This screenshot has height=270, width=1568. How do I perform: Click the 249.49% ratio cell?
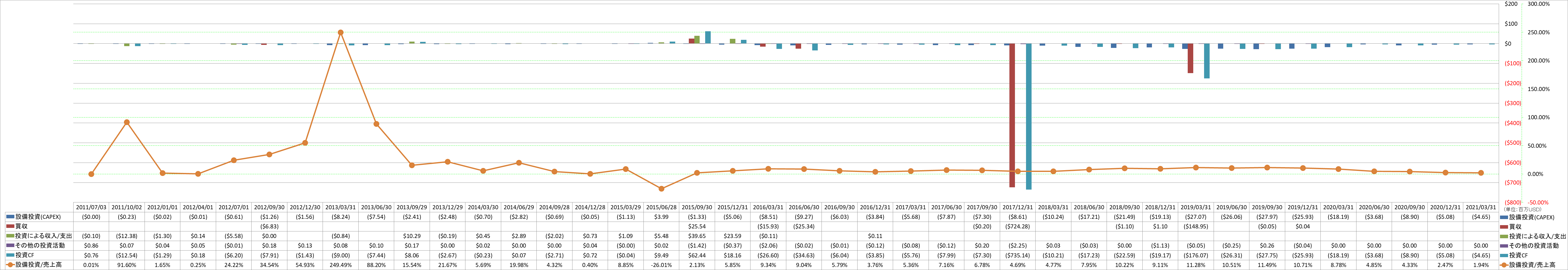click(x=340, y=265)
